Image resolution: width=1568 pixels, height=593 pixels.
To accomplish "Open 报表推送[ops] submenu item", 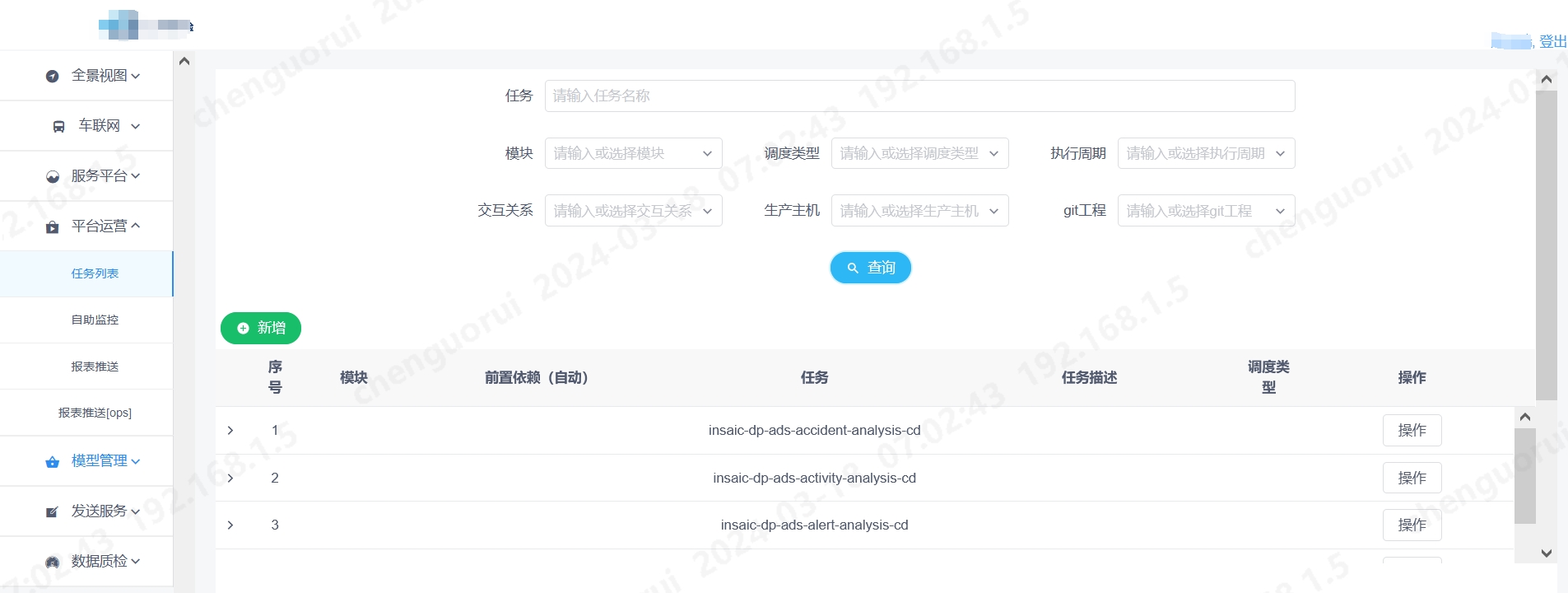I will click(x=86, y=413).
